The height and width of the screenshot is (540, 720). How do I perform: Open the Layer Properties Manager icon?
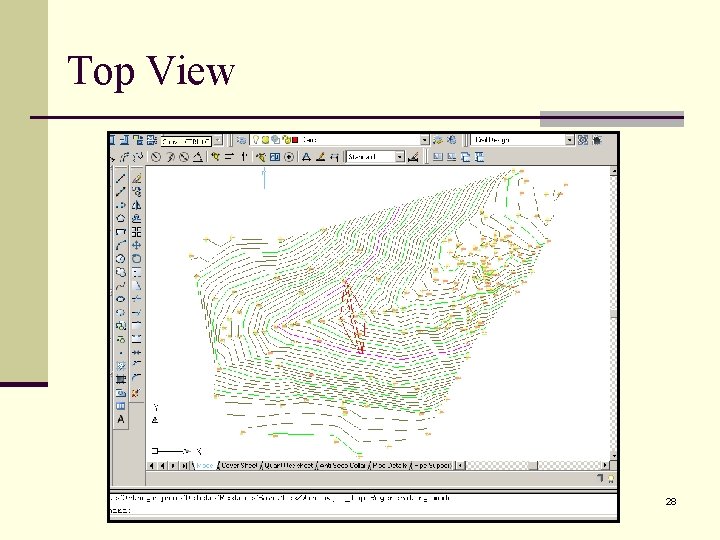(242, 140)
